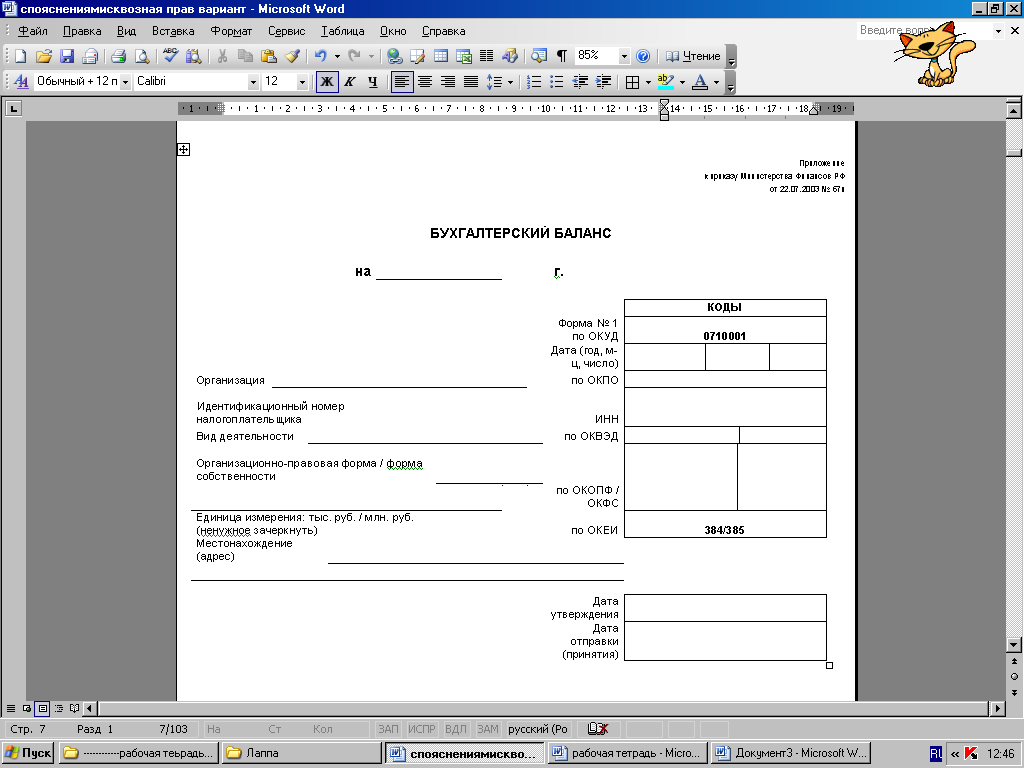Open the line spacing dropdown arrow
Screen dimensions: 1024x768
pyautogui.click(x=510, y=82)
